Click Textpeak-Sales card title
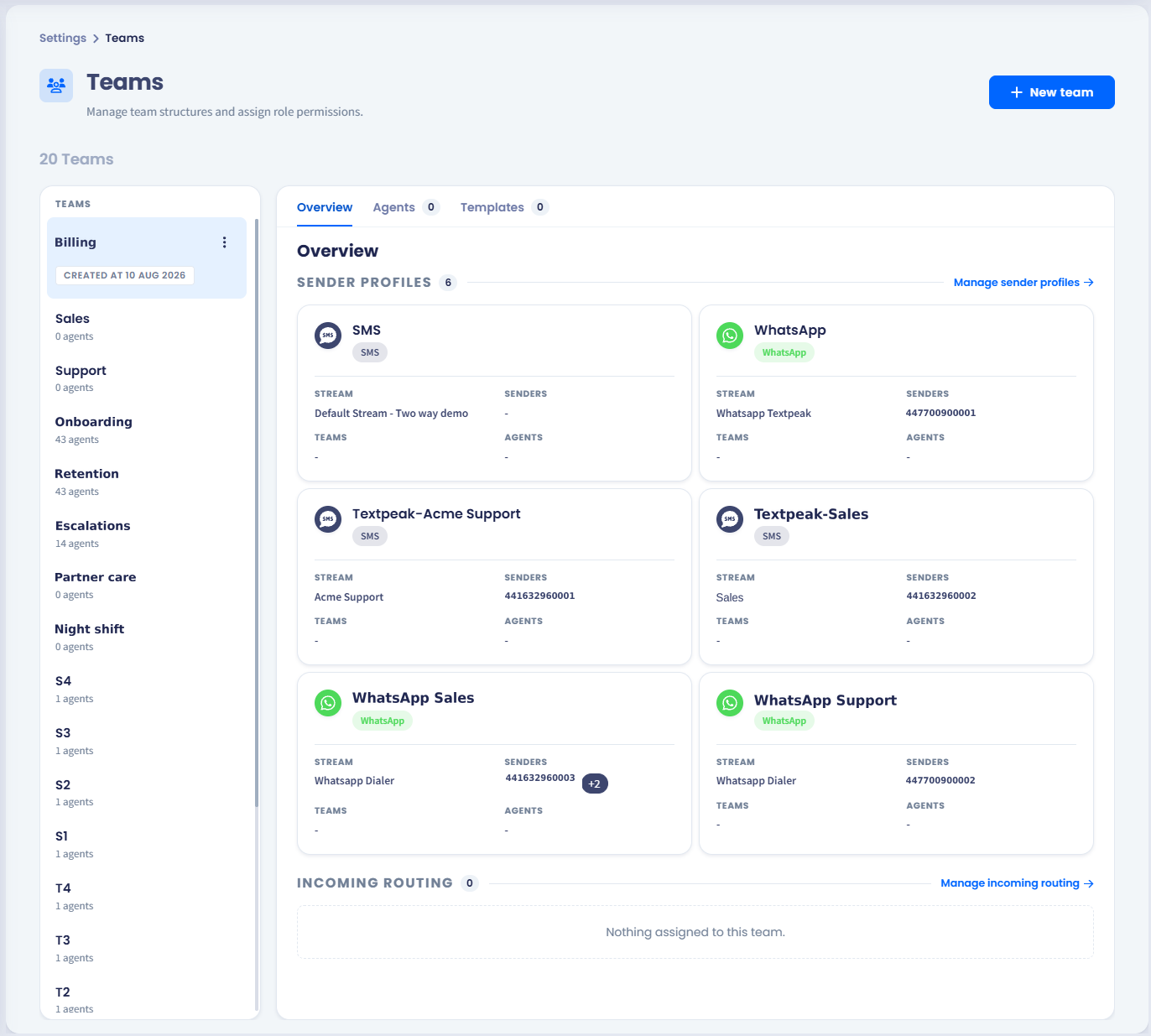Viewport: 1151px width, 1036px height. [x=811, y=514]
